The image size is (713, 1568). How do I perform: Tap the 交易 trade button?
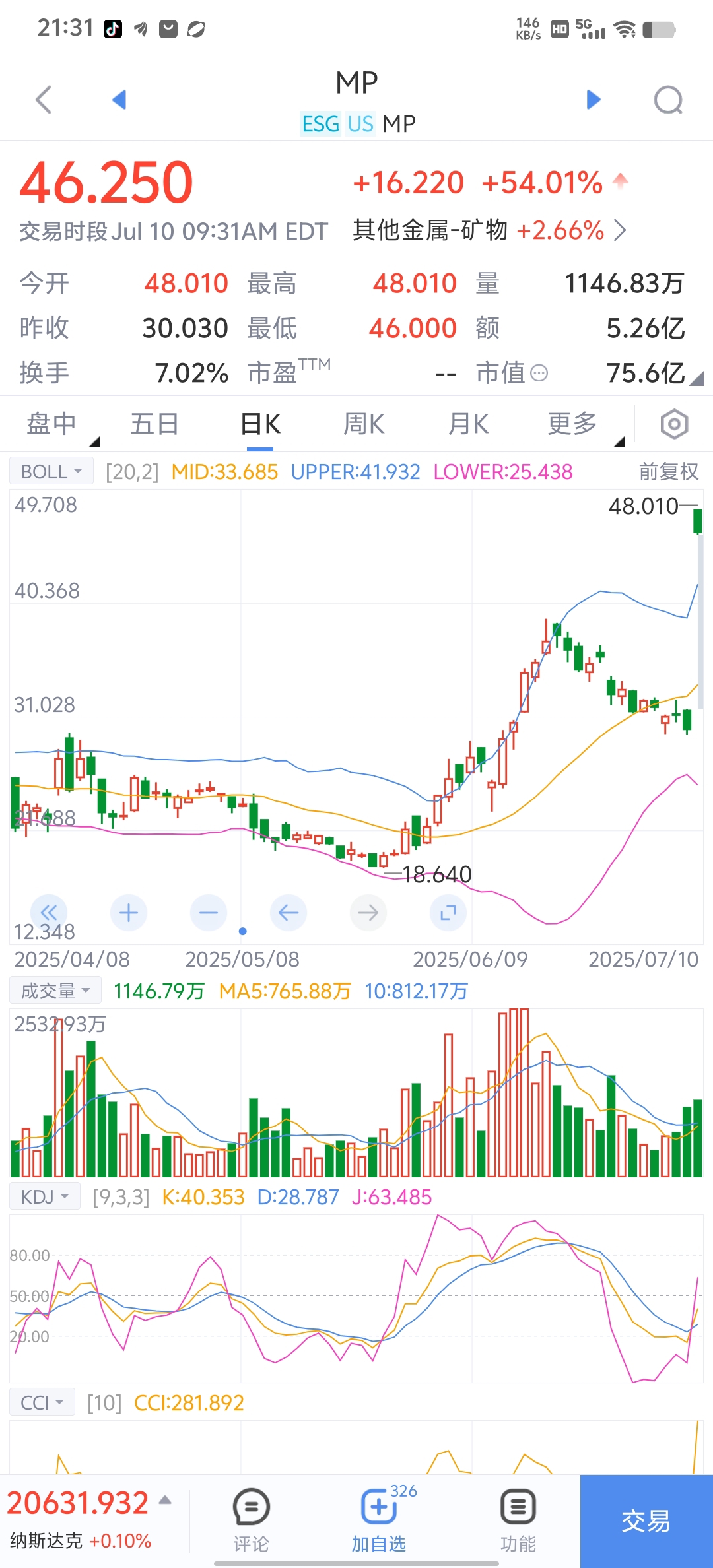coord(646,1520)
